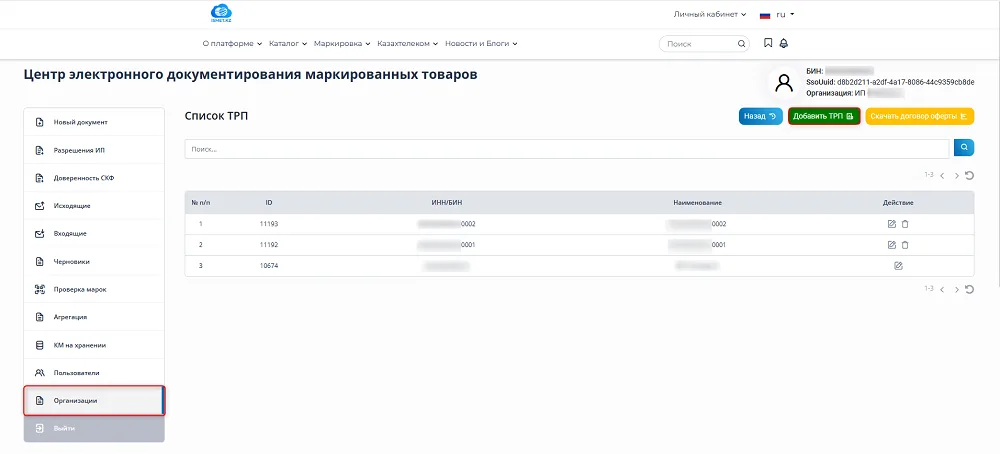Screen dimensions: 1000x454
Task: Select ID cell 11193
Action: click(x=269, y=224)
